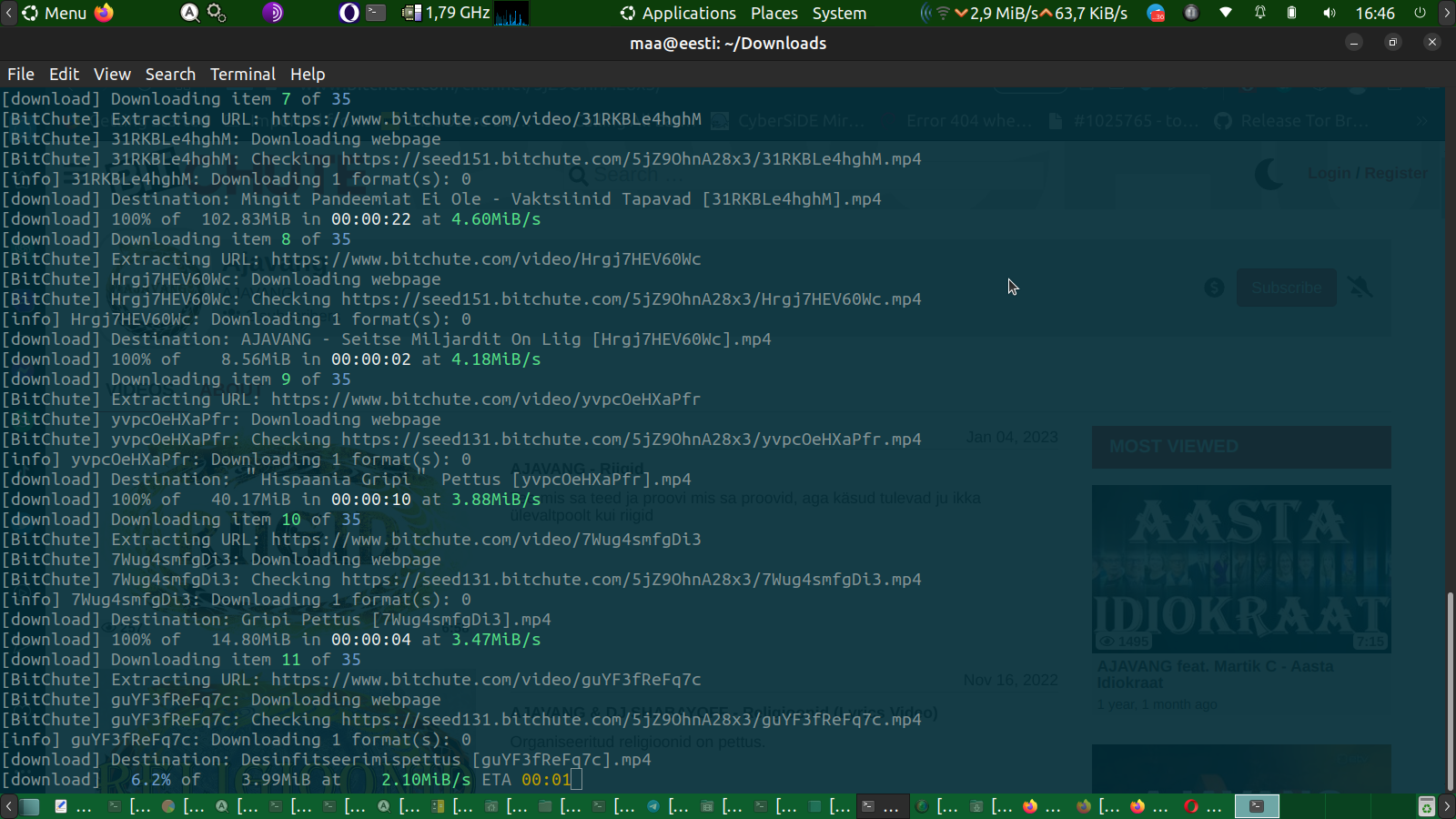
Task: Open the Terminal menu in menubar
Action: coord(242,74)
